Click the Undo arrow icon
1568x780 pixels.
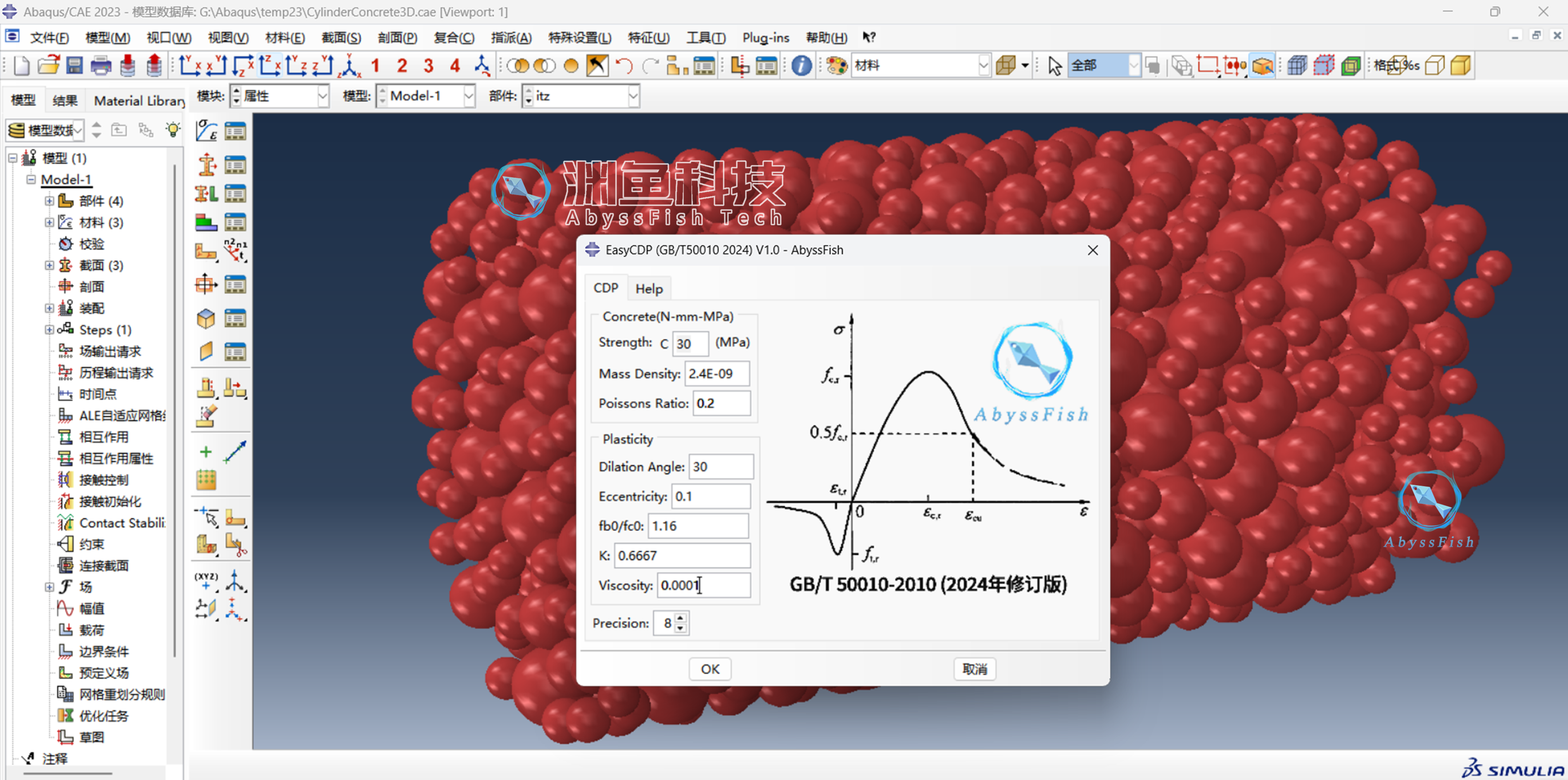624,65
